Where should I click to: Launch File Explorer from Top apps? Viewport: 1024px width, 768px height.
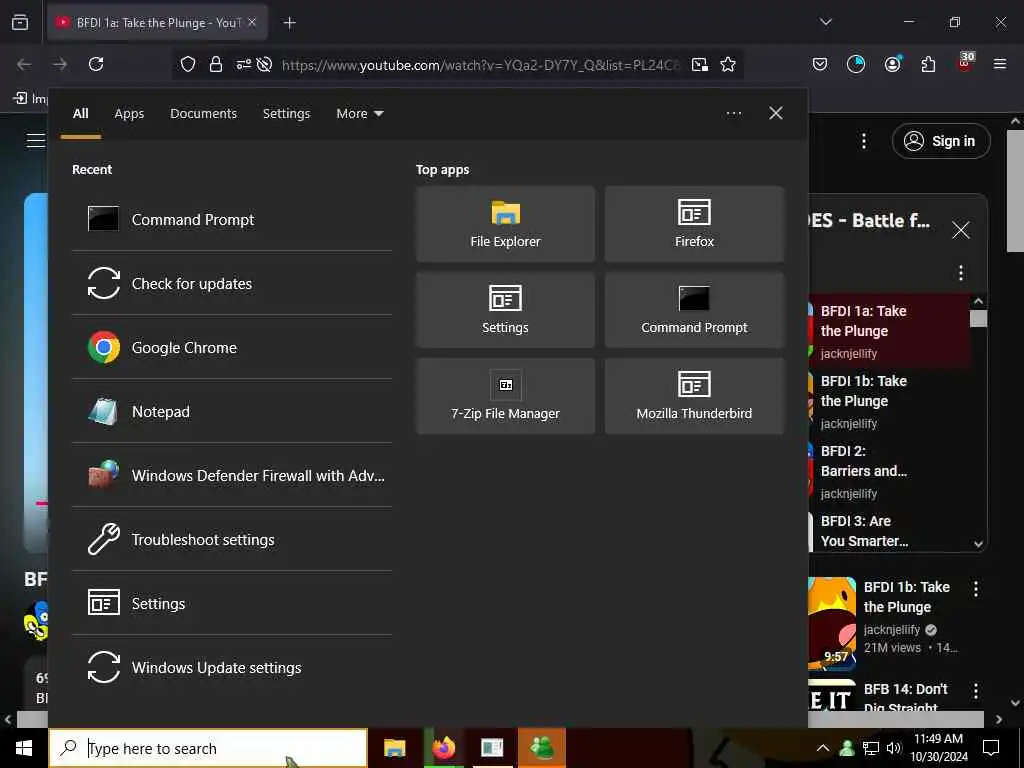(x=505, y=224)
